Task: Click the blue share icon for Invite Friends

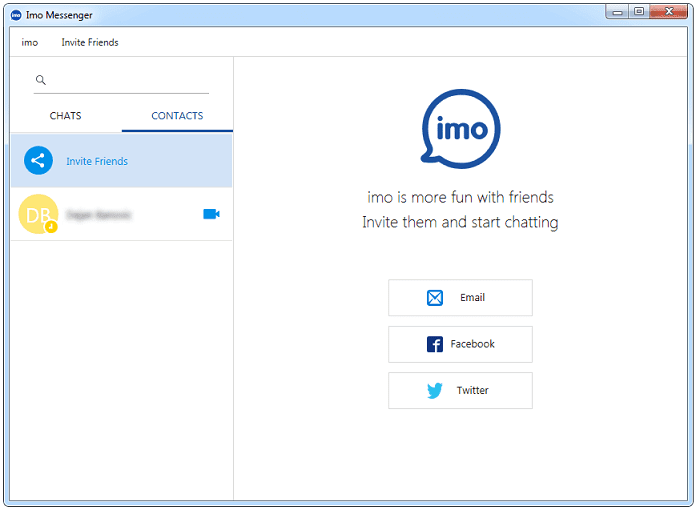Action: (x=39, y=161)
